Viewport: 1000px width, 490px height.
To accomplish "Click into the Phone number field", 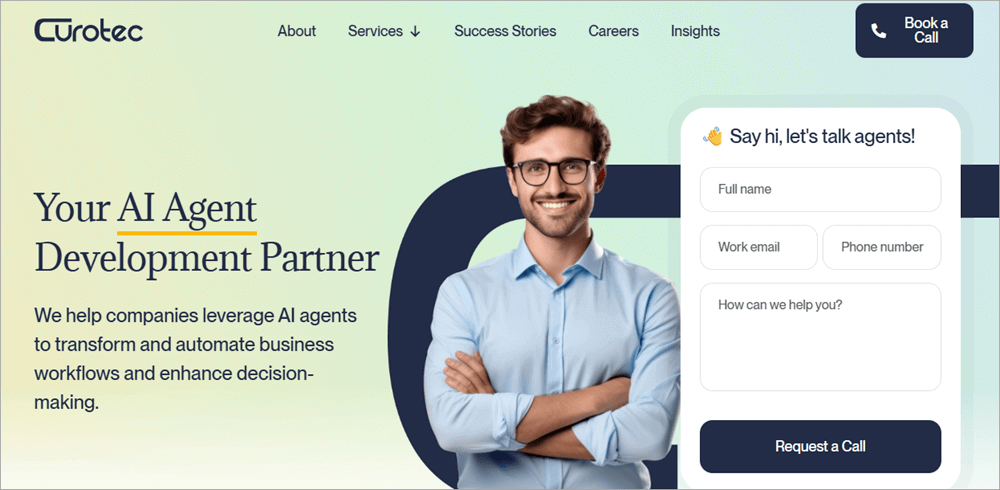I will click(x=882, y=247).
